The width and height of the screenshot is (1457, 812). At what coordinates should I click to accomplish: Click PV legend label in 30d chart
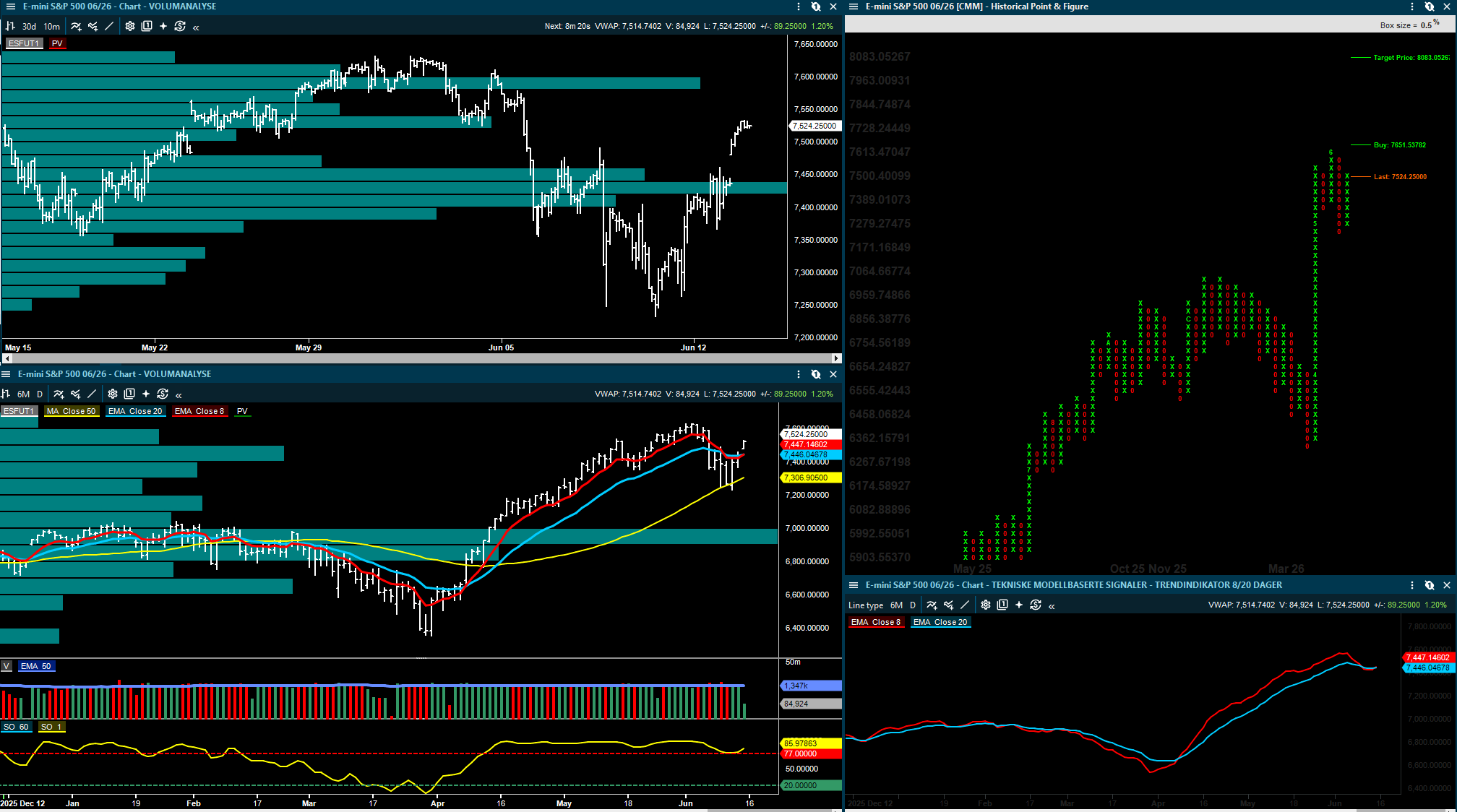(57, 43)
